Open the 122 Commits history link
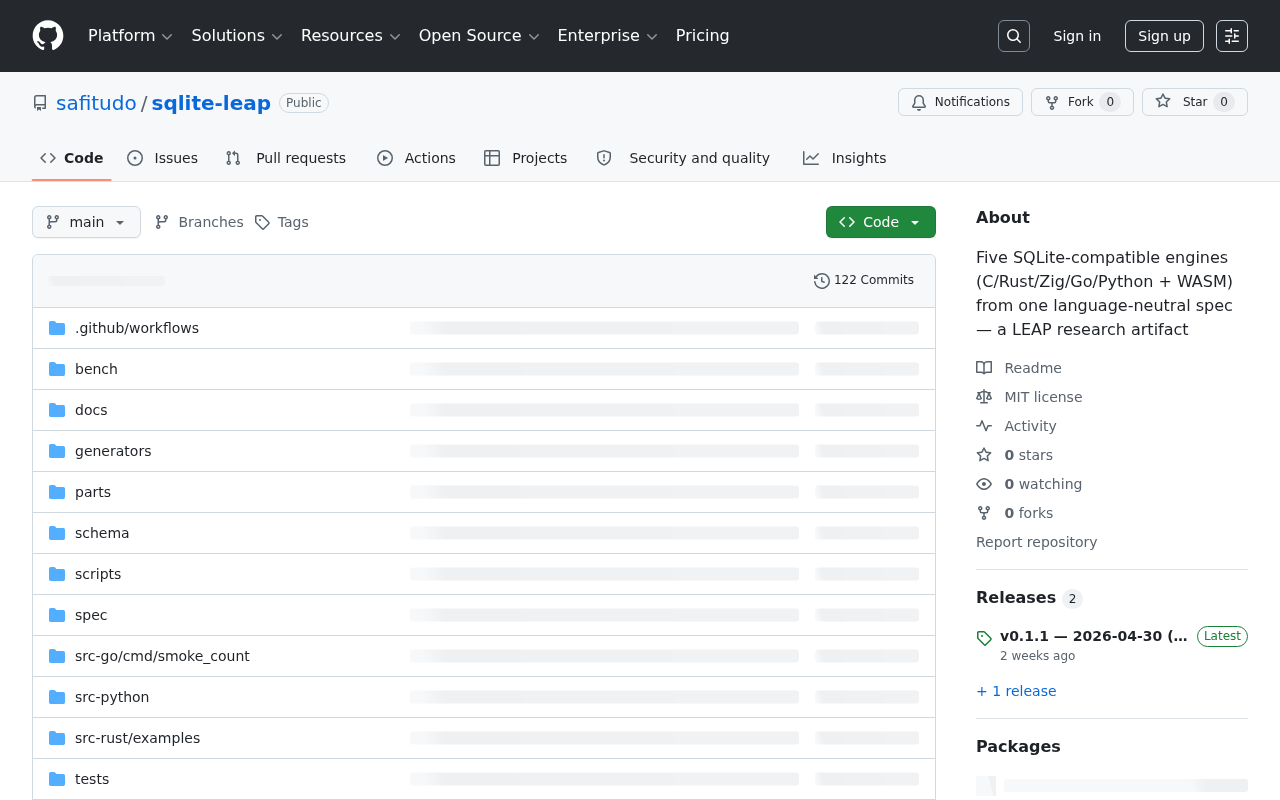 pyautogui.click(x=864, y=281)
